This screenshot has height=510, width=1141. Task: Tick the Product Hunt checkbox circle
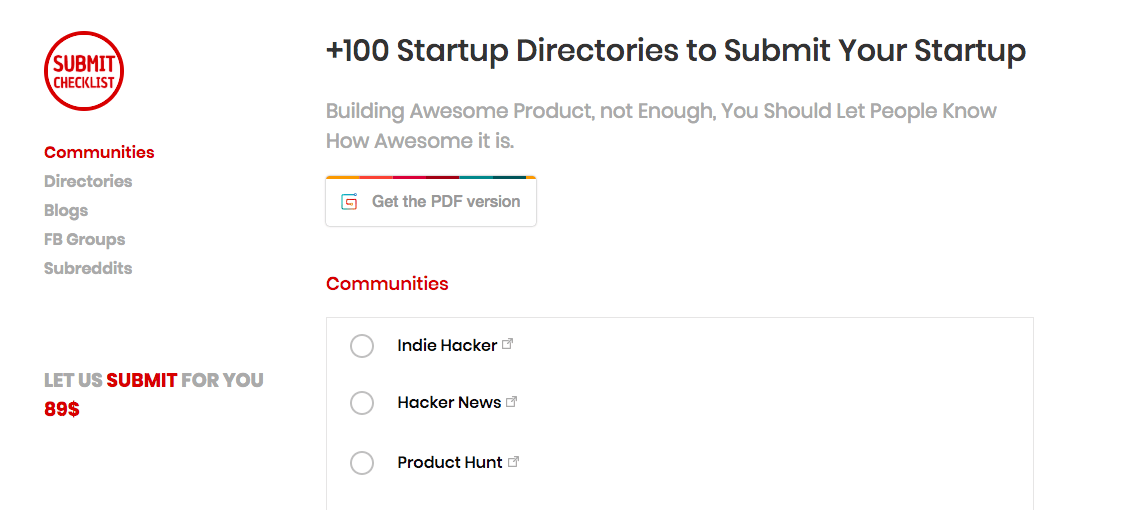pos(362,463)
